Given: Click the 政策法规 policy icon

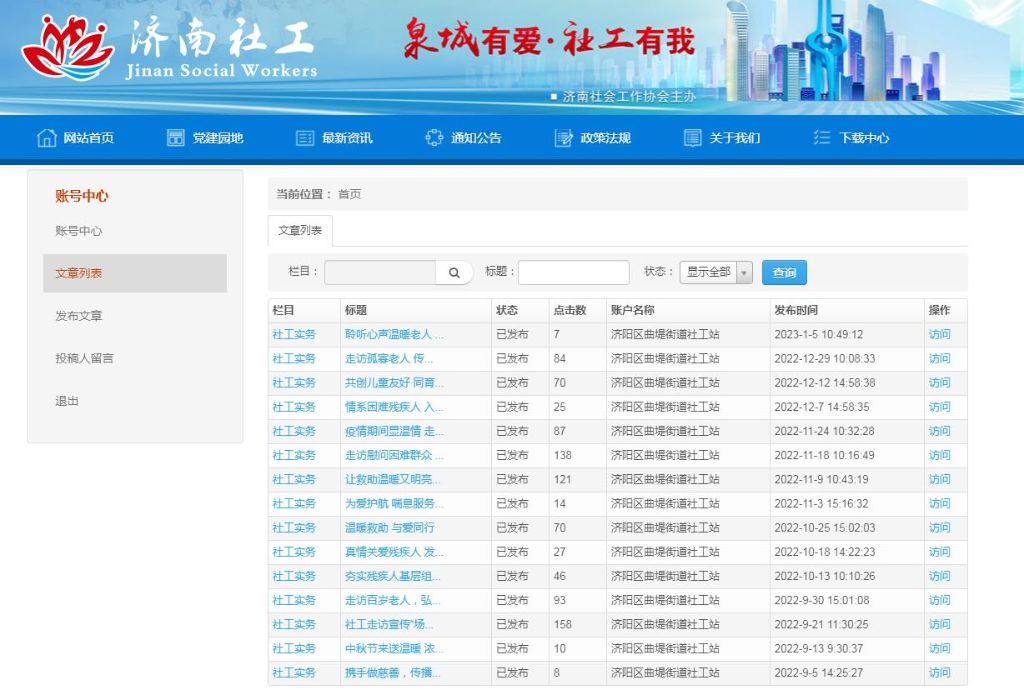Looking at the screenshot, I should [563, 138].
